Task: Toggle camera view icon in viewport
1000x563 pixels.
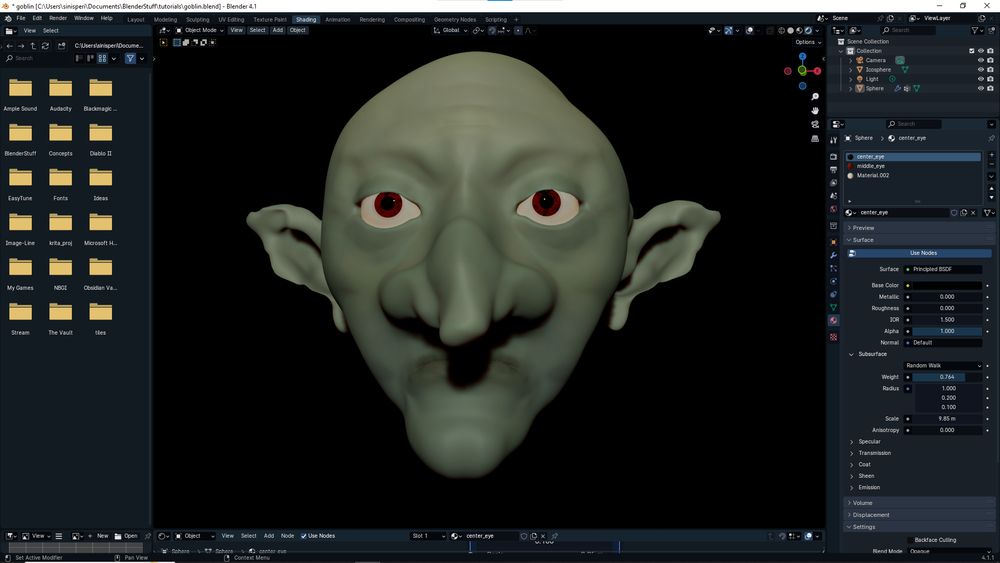Action: pos(814,124)
